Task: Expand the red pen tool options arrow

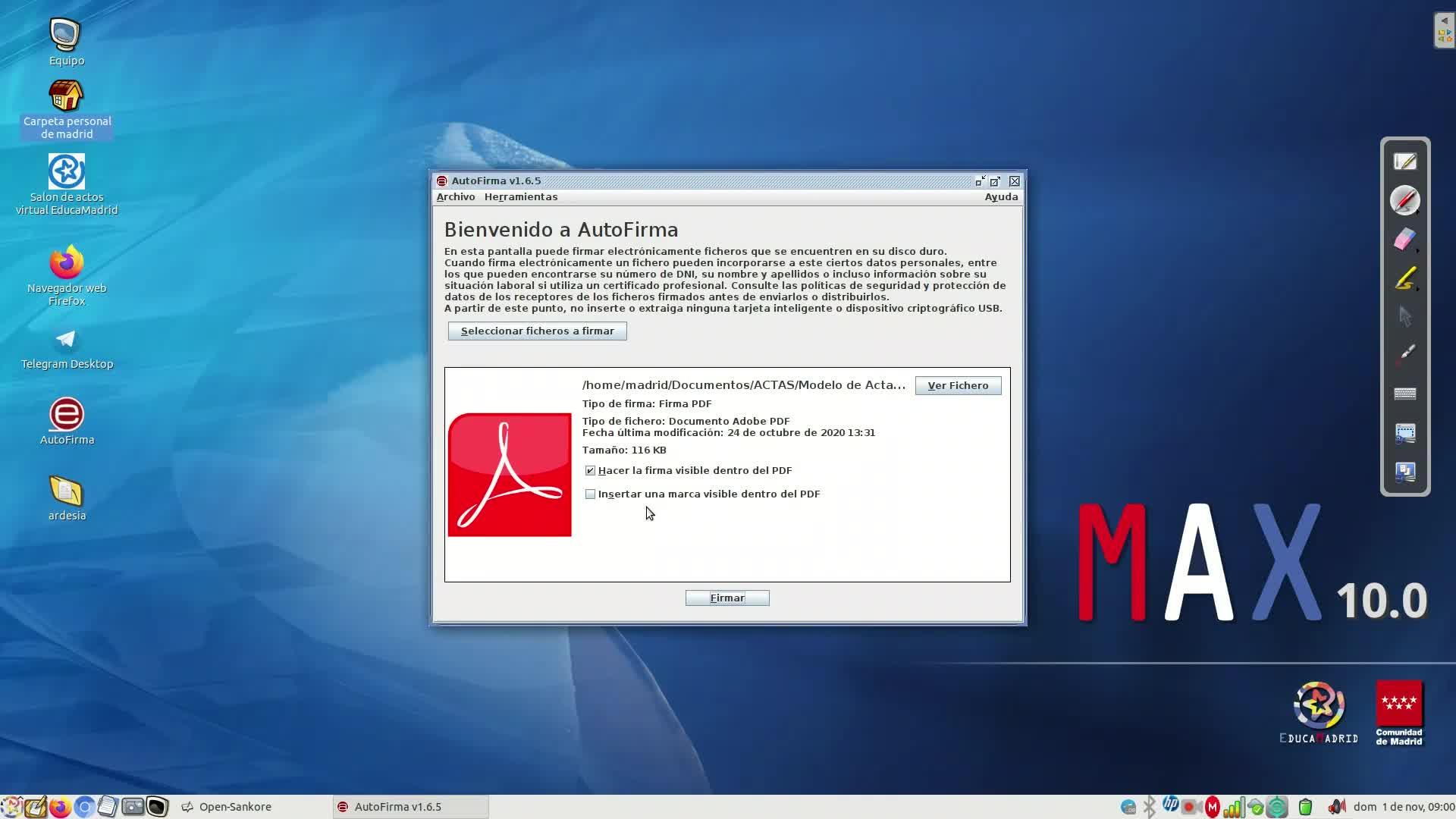Action: click(x=1417, y=212)
